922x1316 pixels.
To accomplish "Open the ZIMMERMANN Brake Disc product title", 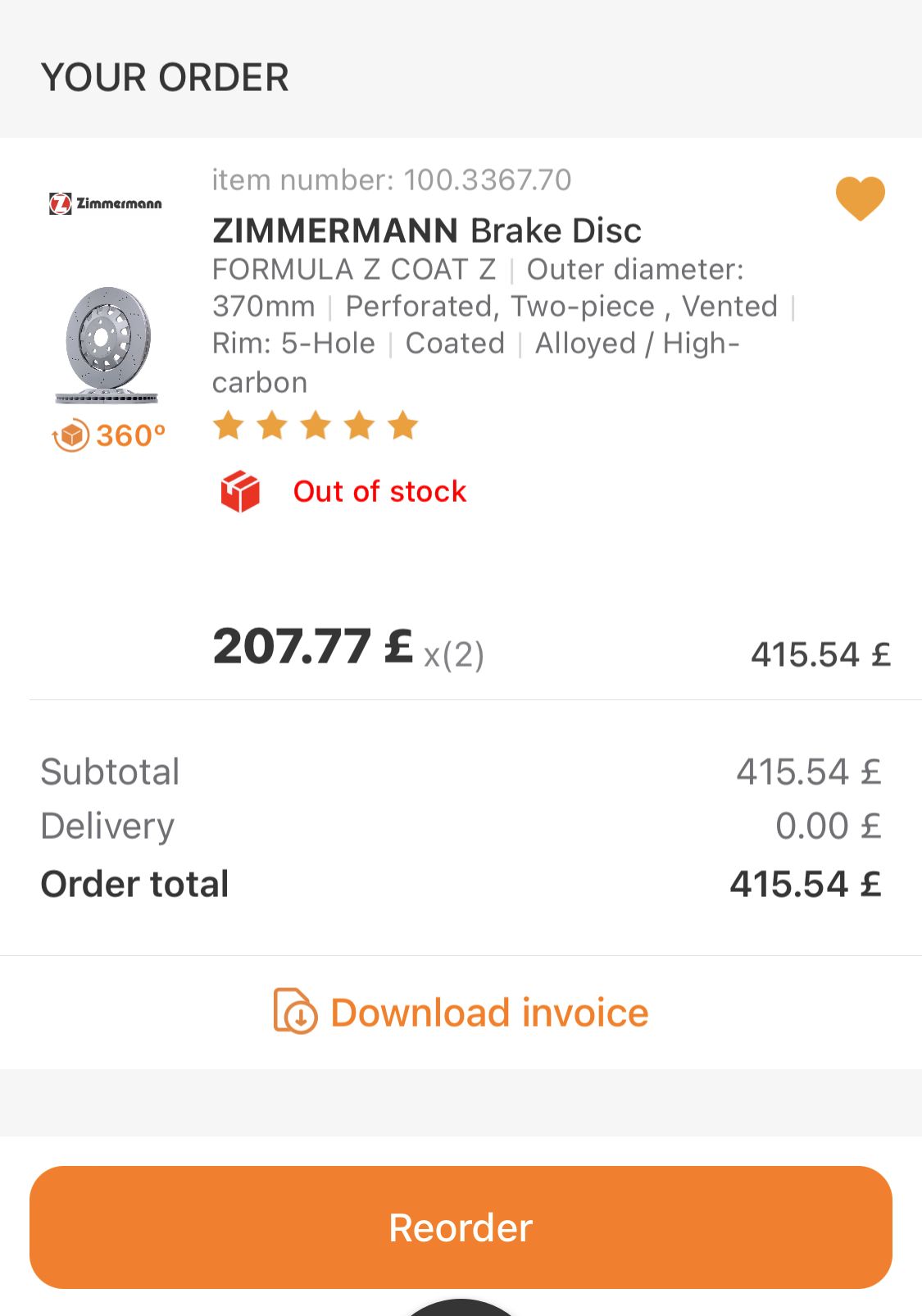I will pos(426,230).
